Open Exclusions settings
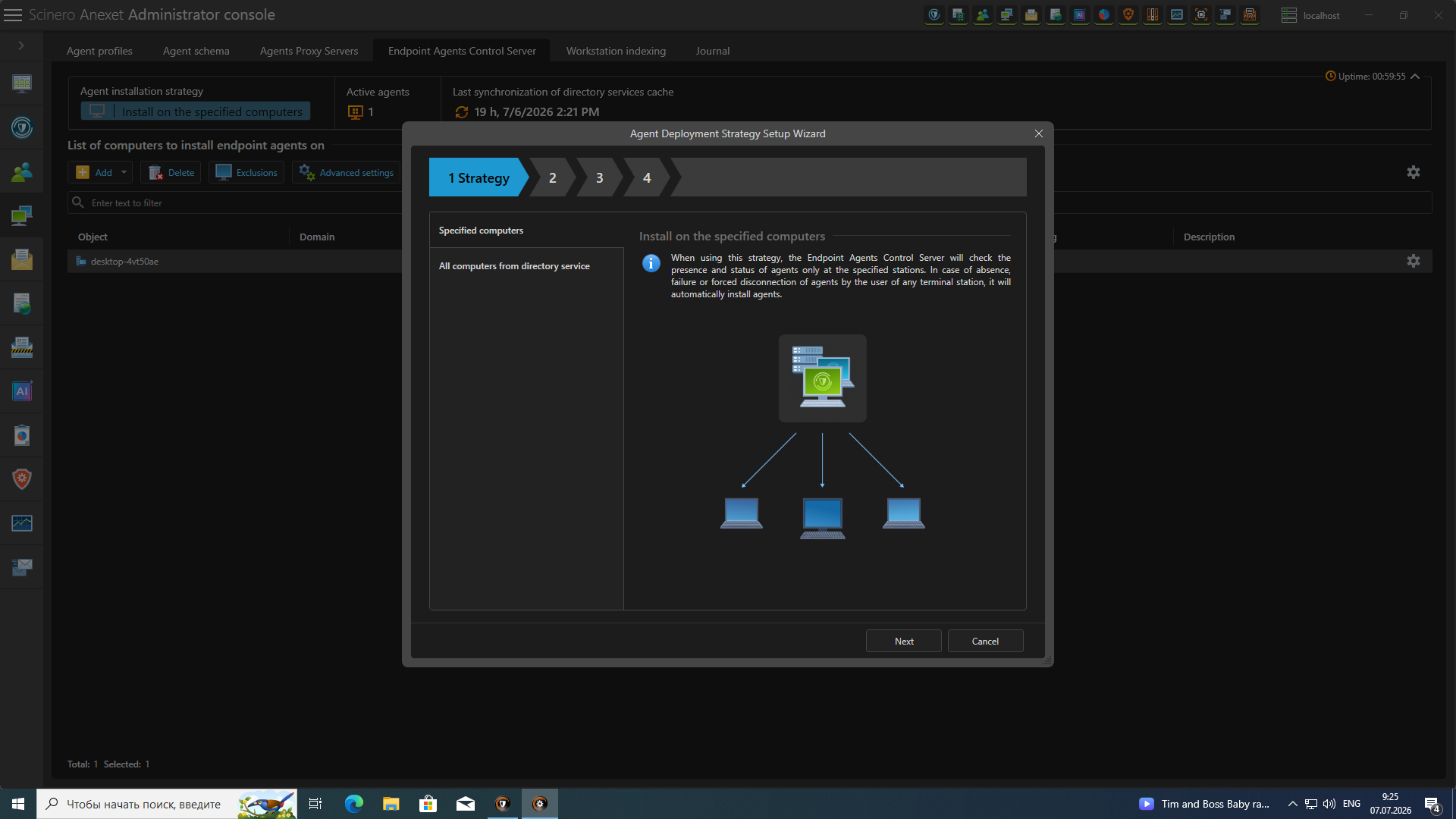1456x819 pixels. point(246,173)
